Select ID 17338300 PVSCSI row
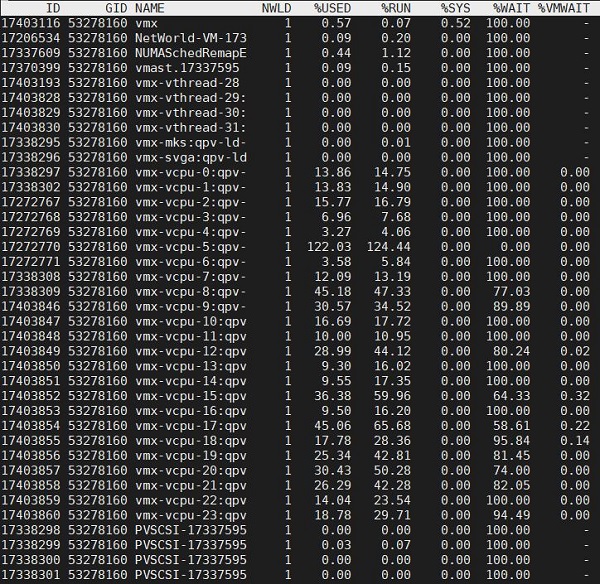Image resolution: width=600 pixels, height=584 pixels. 31,560
